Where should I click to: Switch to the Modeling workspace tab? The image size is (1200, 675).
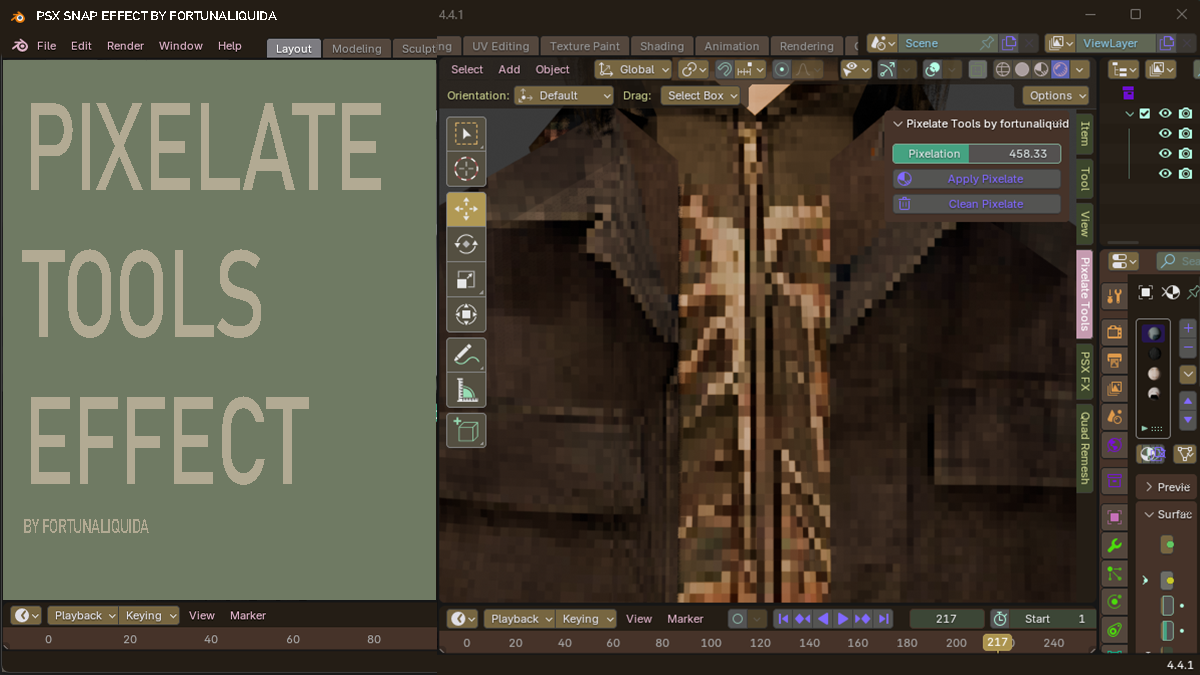coord(357,48)
